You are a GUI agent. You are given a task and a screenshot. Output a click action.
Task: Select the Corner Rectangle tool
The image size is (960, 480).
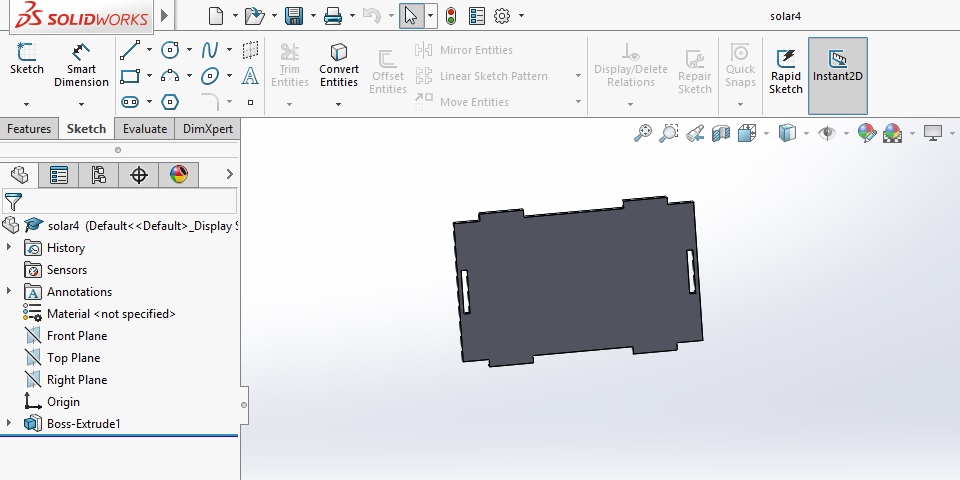tap(130, 77)
